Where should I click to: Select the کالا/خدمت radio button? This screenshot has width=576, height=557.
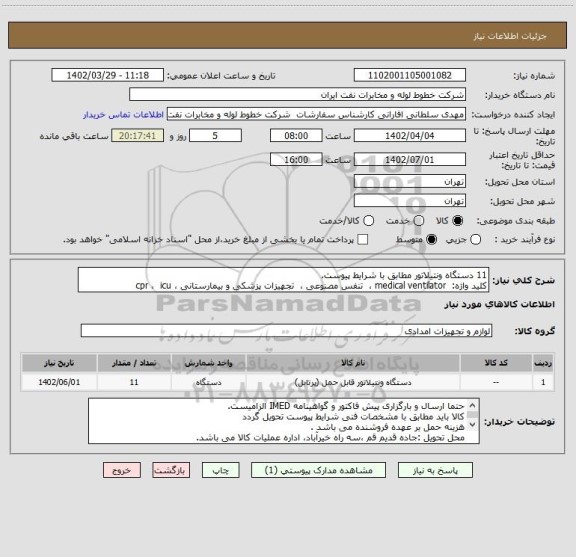[368, 221]
